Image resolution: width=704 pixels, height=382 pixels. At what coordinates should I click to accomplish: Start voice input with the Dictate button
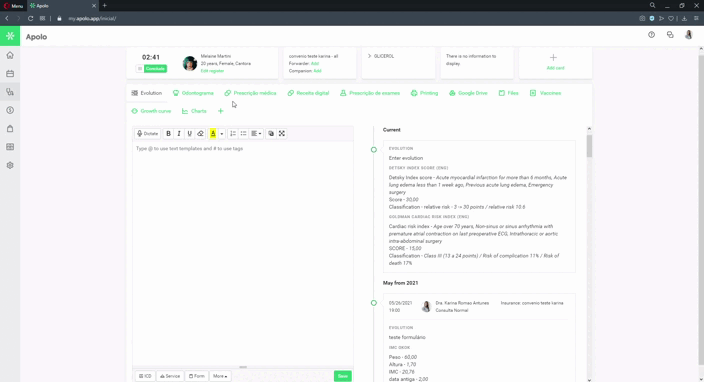(147, 133)
